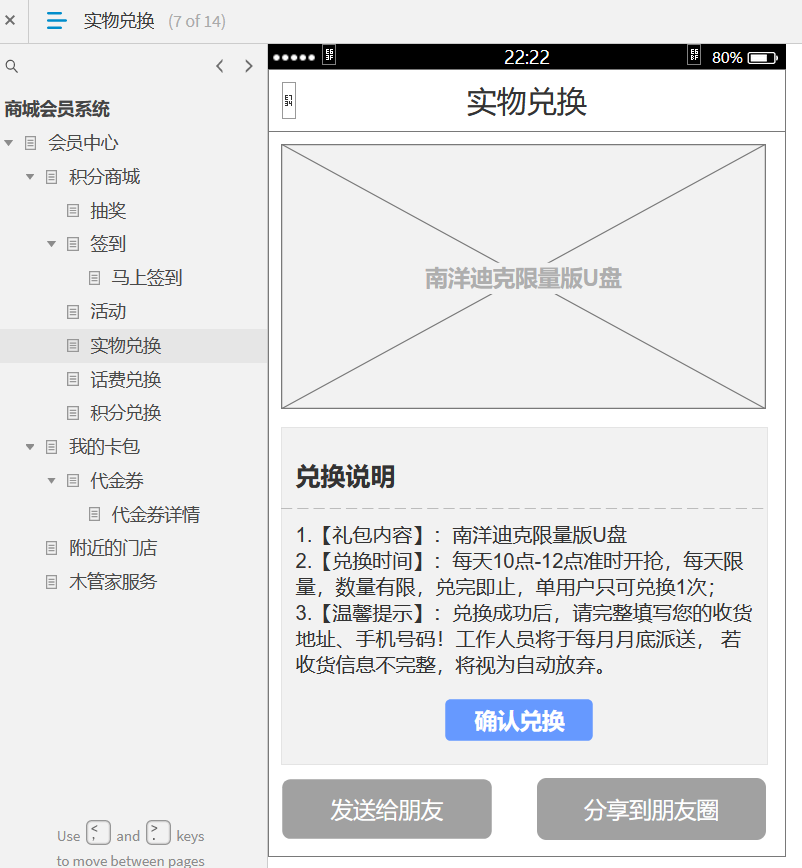Click the (7 of 14) page counter
Viewport: 802px width, 868px height.
click(x=197, y=21)
